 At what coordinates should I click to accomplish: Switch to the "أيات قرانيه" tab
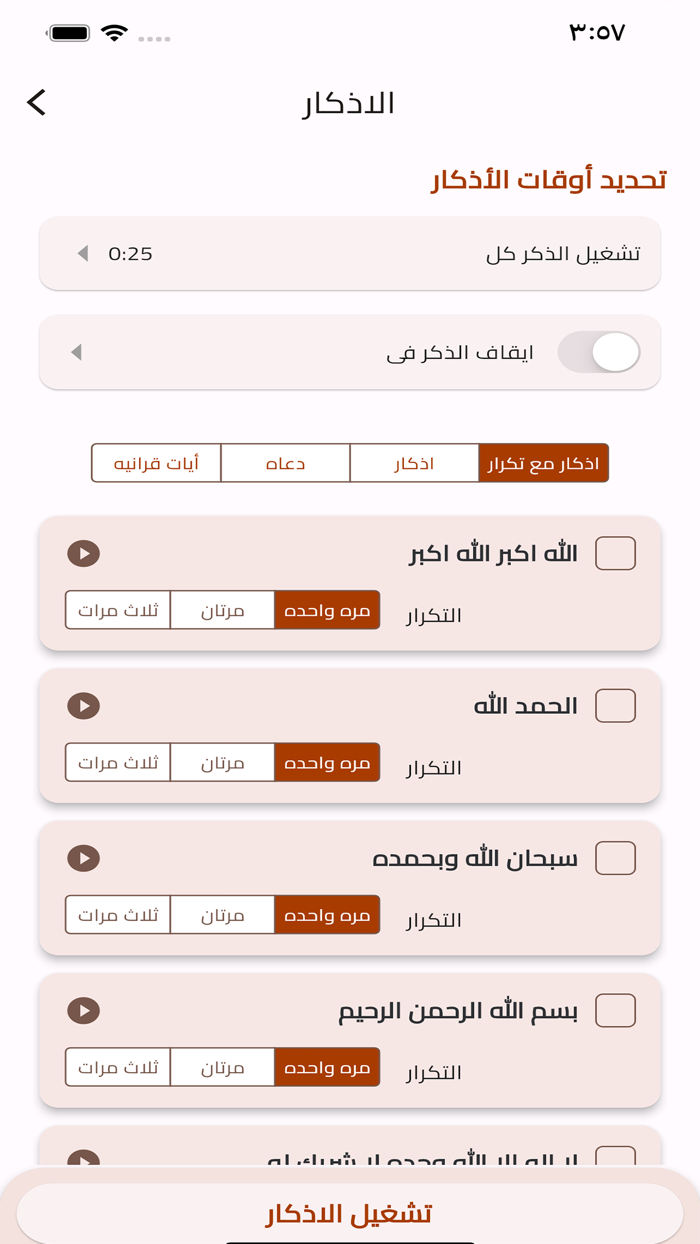155,462
